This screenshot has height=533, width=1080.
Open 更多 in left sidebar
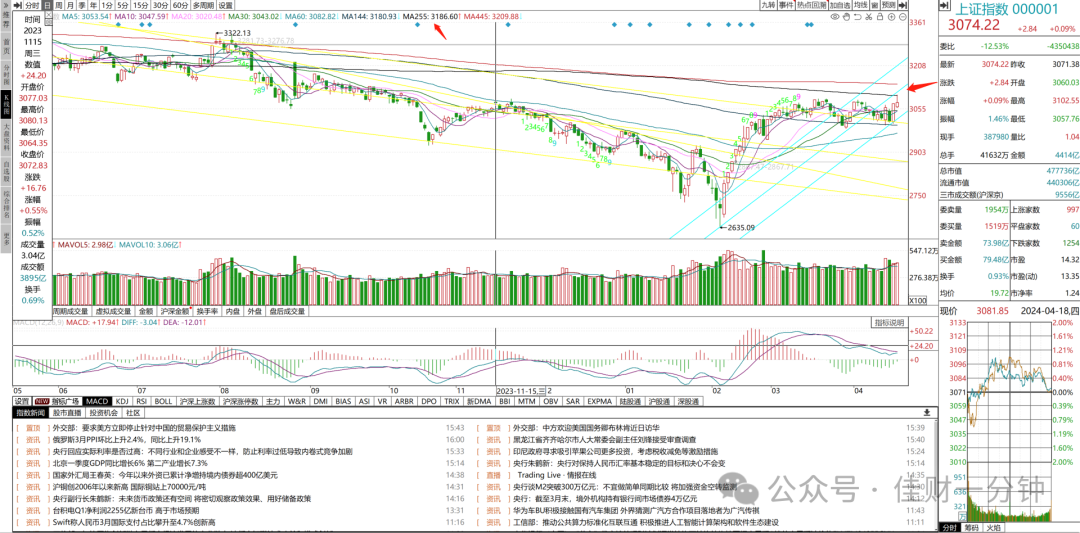click(x=6, y=240)
